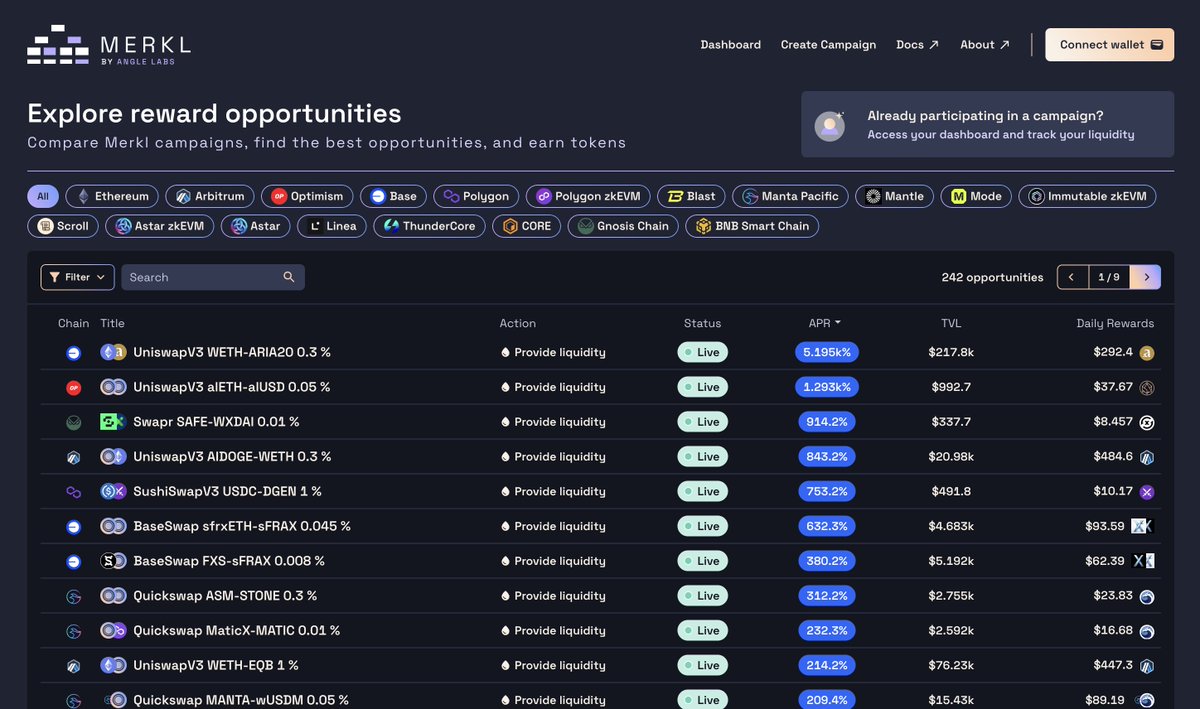The width and height of the screenshot is (1200, 709).
Task: Select the Mode chain chip
Action: [x=976, y=196]
